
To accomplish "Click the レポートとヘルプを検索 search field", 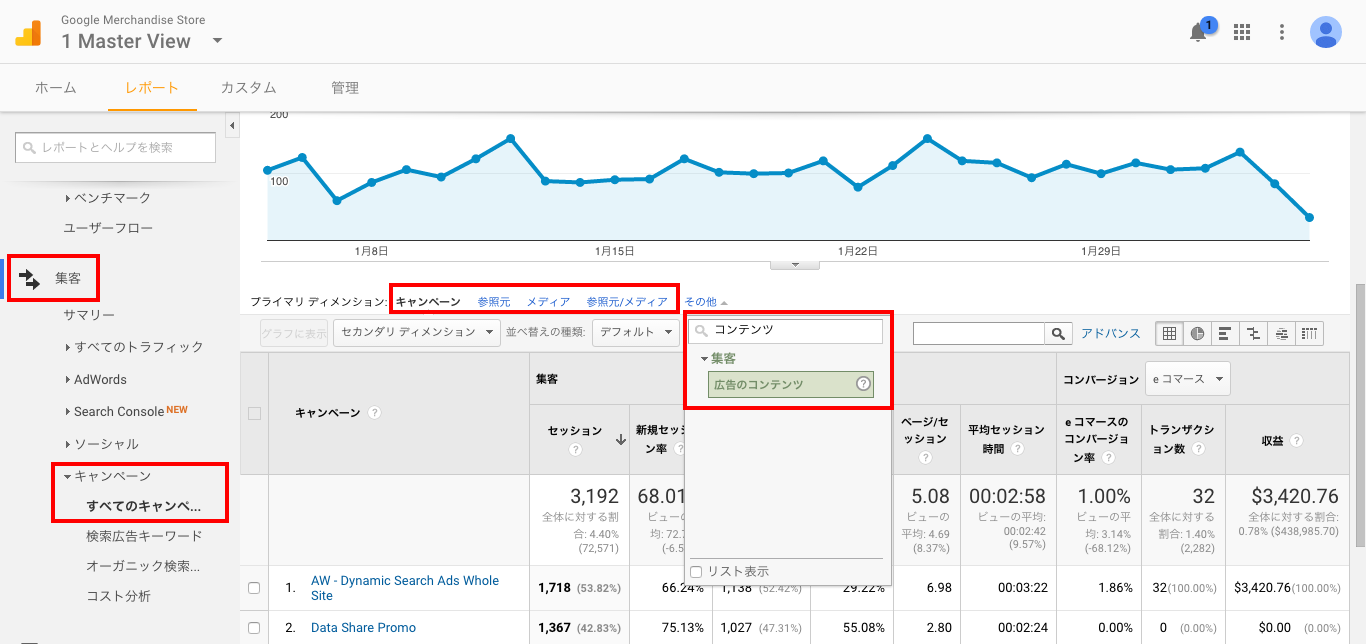I will pyautogui.click(x=115, y=147).
